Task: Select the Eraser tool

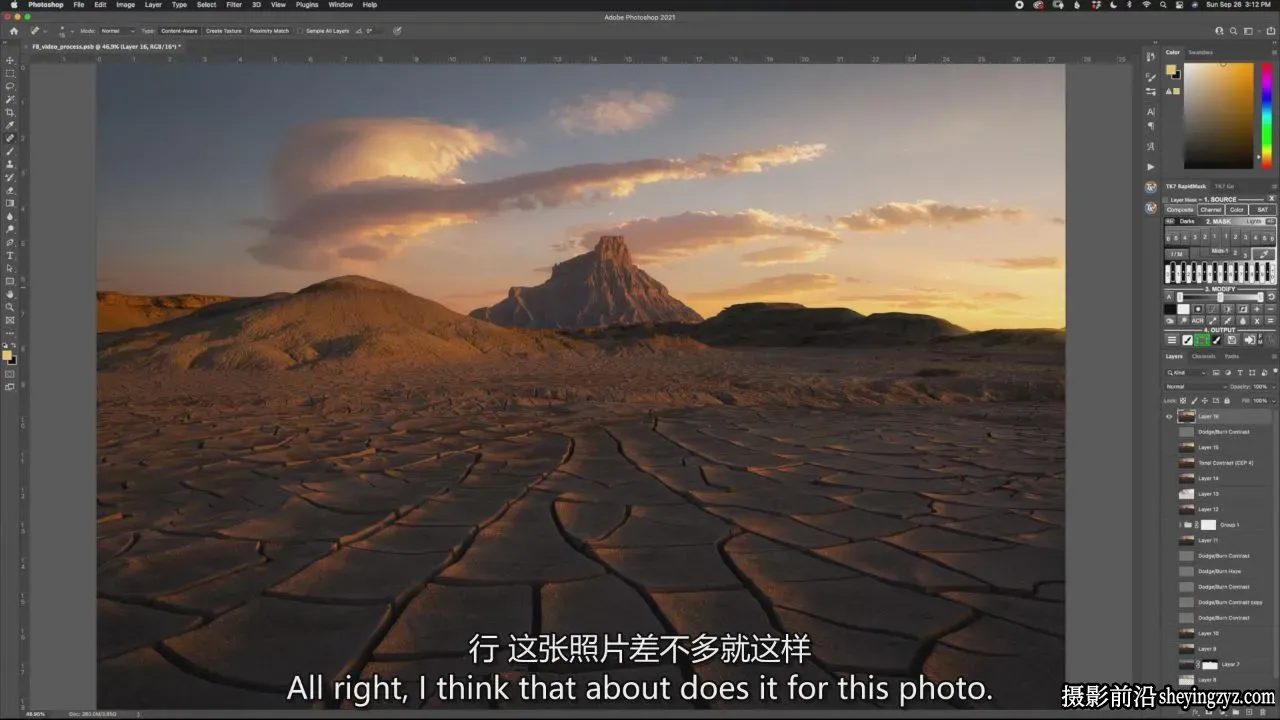Action: point(10,190)
